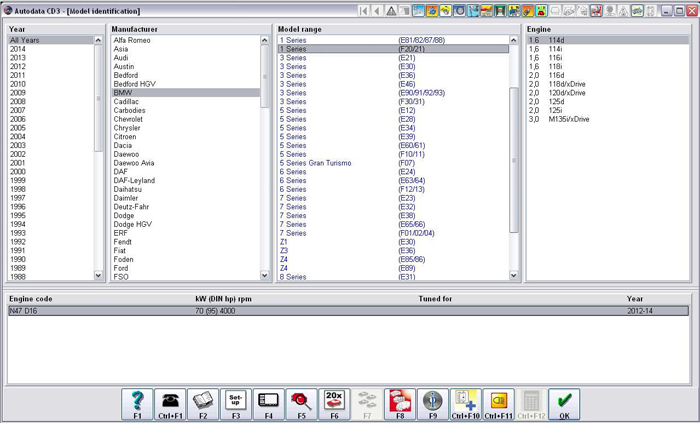The width and height of the screenshot is (700, 423).
Task: Confirm selection with the OK checkmark button
Action: click(564, 404)
